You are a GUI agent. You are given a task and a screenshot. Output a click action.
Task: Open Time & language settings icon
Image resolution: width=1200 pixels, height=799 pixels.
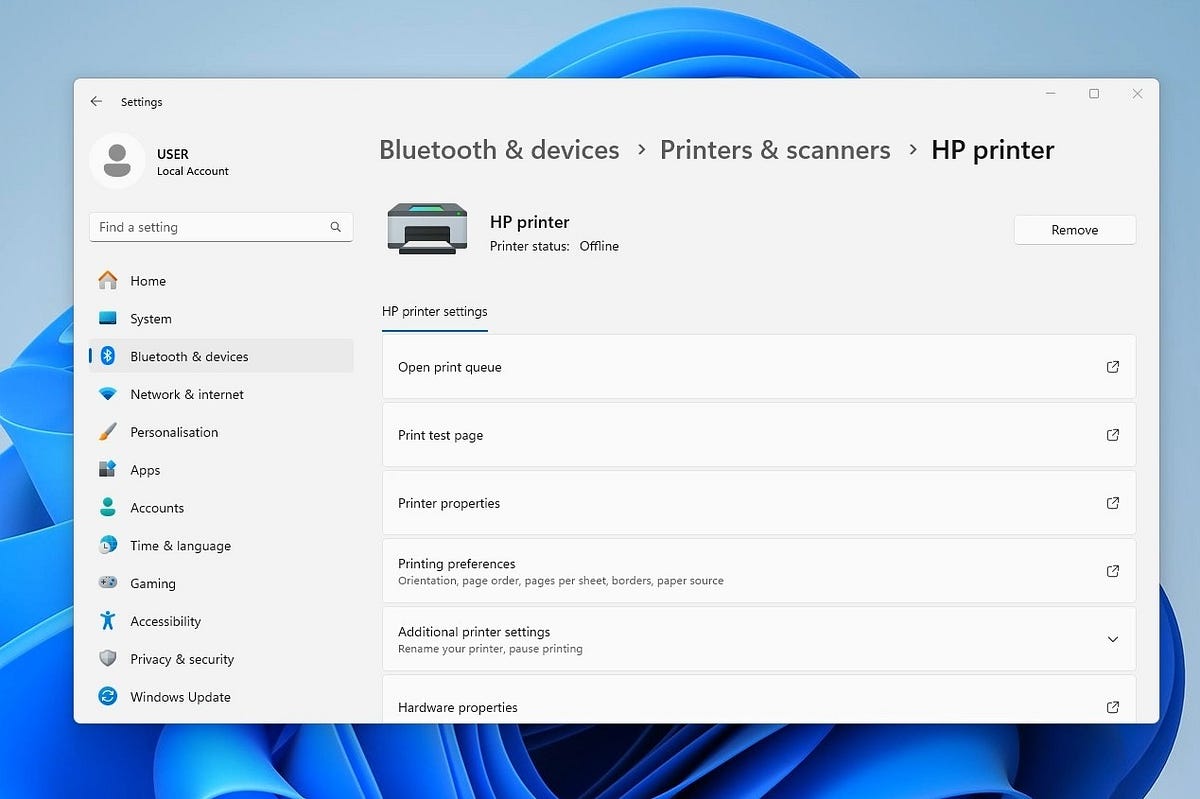pos(108,545)
